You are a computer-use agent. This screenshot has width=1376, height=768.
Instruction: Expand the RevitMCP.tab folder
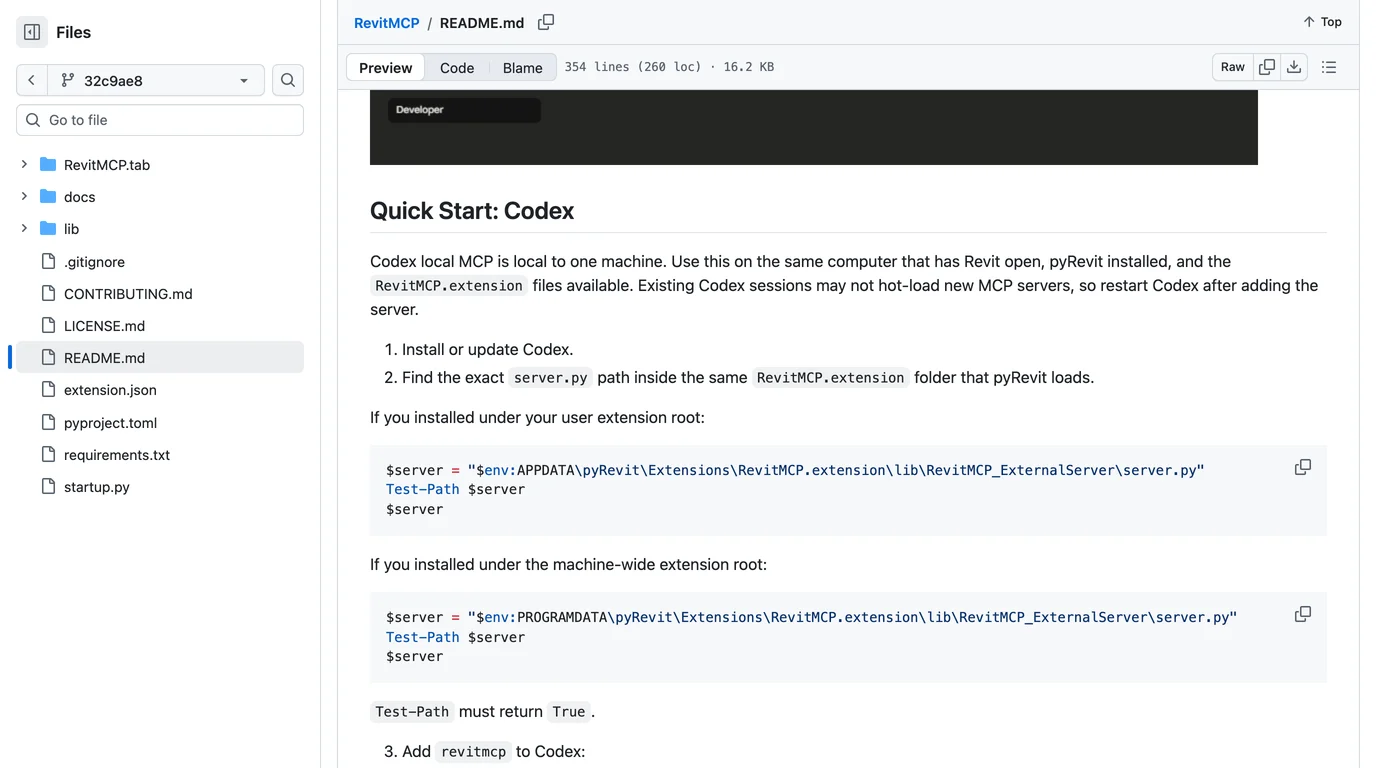coord(24,164)
